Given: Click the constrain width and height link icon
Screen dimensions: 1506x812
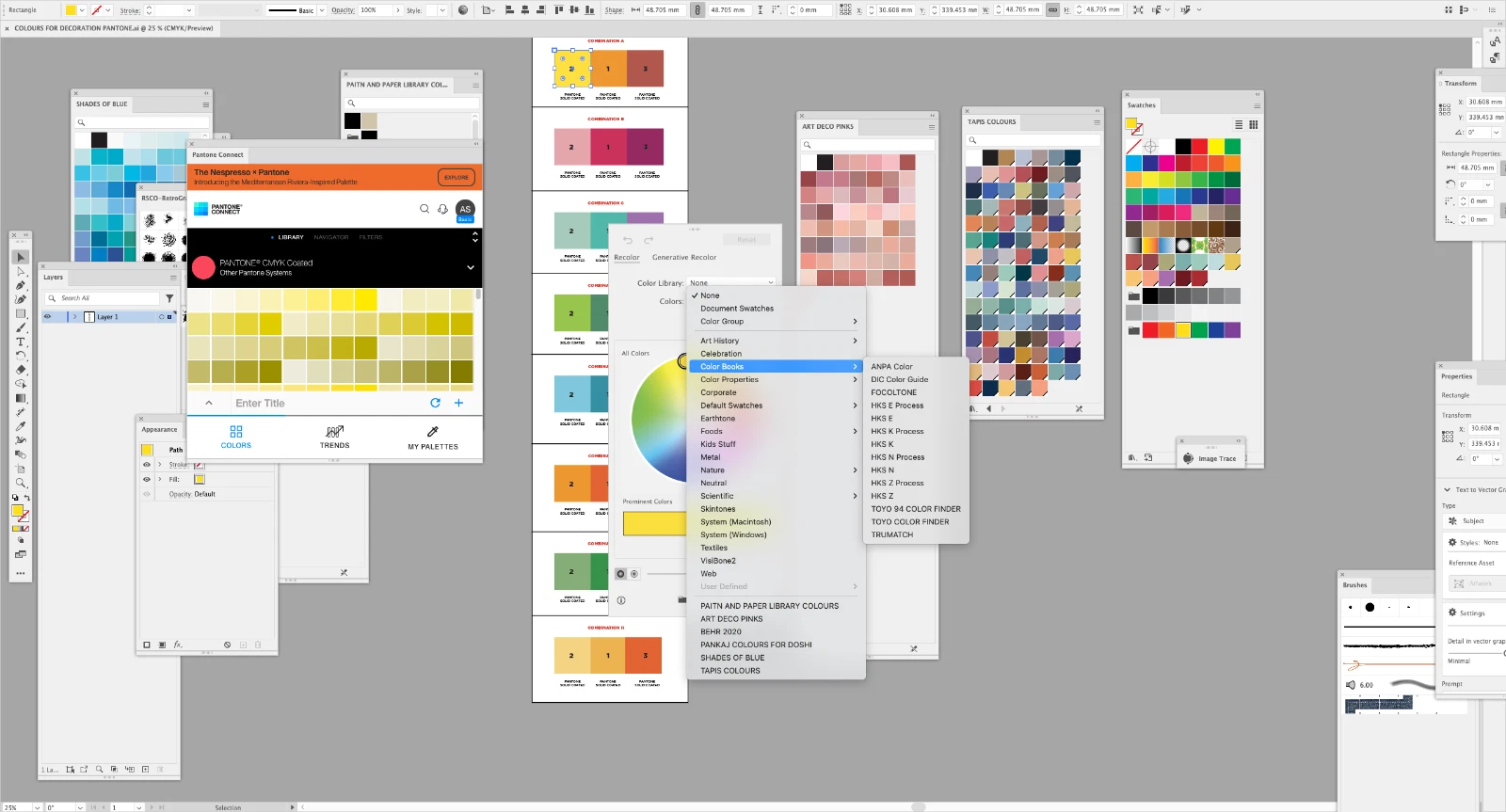Looking at the screenshot, I should tap(1052, 9).
